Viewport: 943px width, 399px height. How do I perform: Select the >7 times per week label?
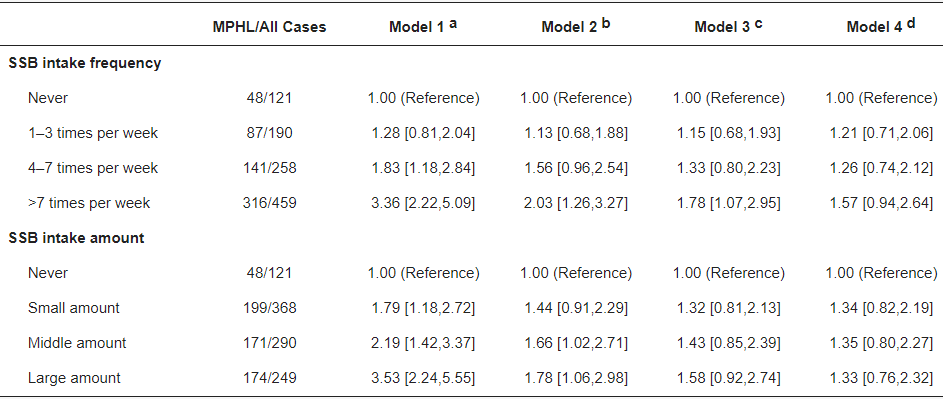(89, 203)
